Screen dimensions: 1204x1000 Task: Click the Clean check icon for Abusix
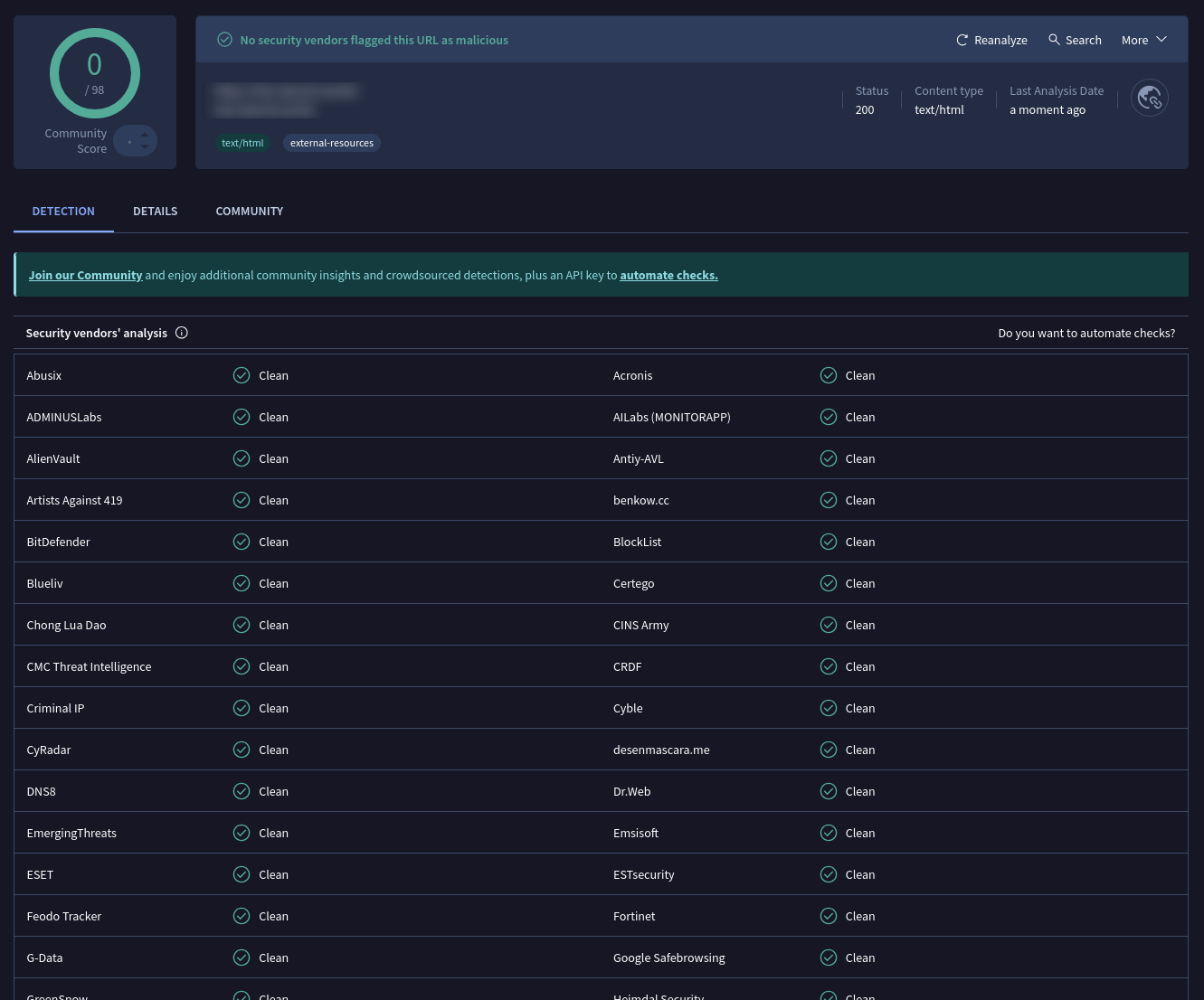coord(242,375)
